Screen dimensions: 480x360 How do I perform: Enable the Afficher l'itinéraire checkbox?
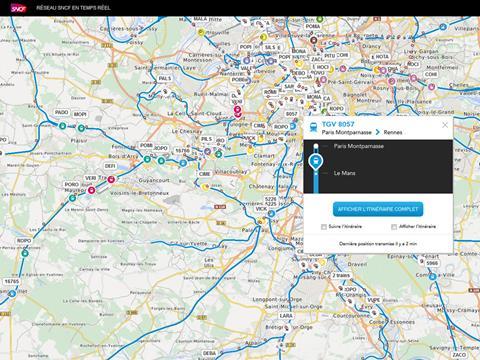tap(394, 227)
